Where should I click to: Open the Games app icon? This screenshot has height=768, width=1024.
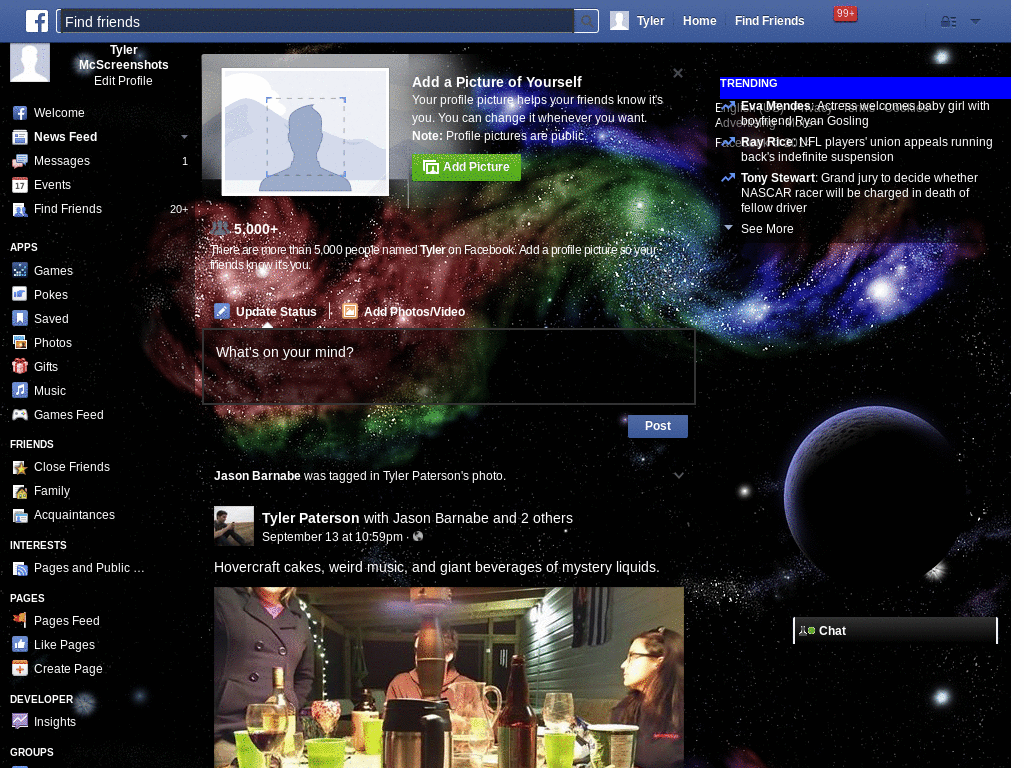(20, 270)
